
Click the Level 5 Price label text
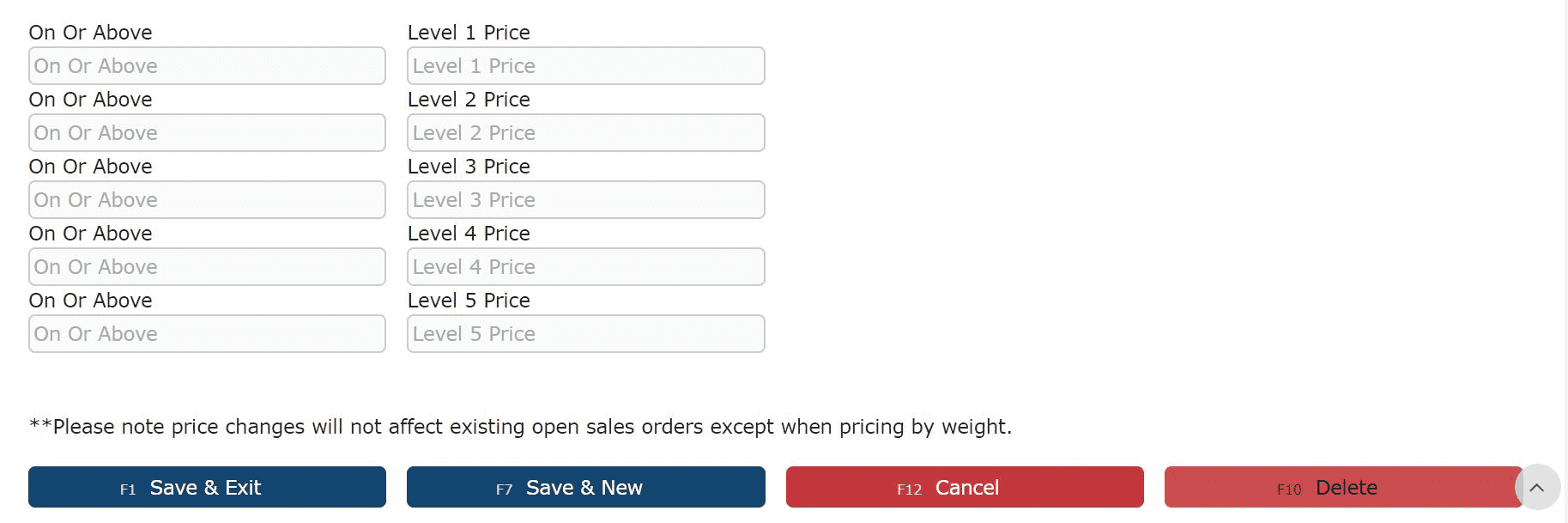click(x=469, y=301)
